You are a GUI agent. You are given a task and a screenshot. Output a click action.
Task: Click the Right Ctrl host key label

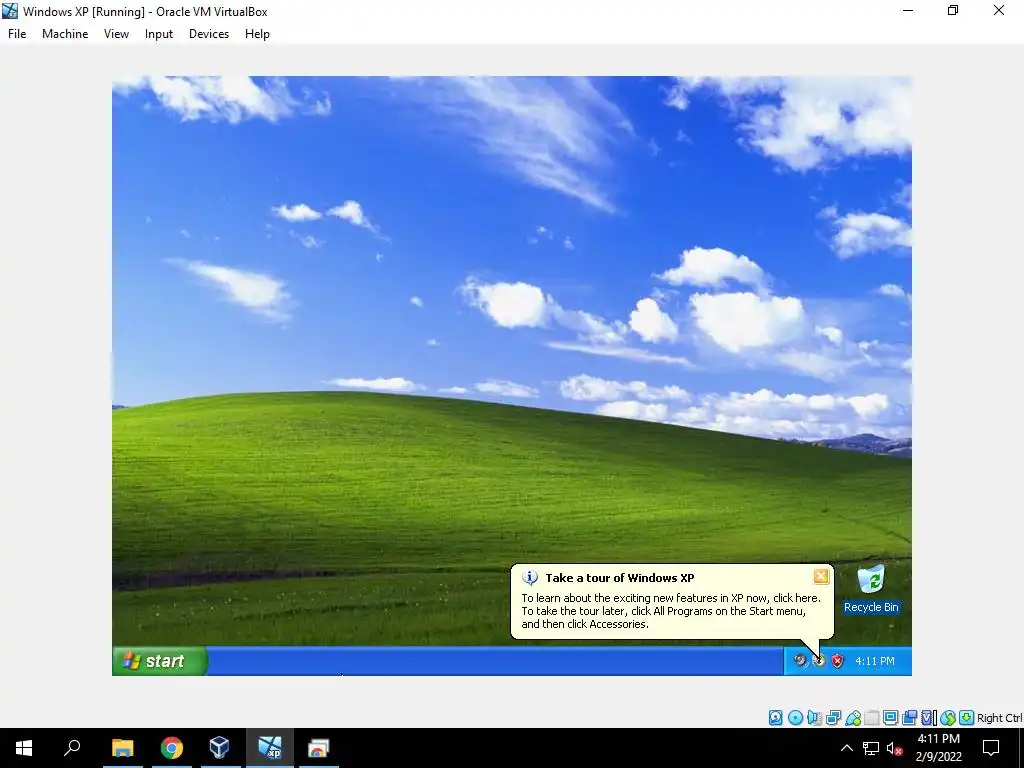click(999, 718)
